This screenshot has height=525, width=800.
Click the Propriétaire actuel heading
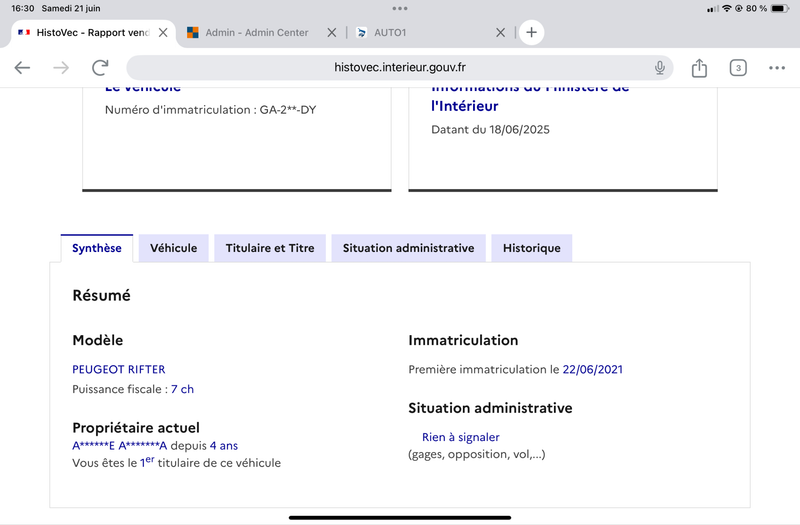(136, 428)
